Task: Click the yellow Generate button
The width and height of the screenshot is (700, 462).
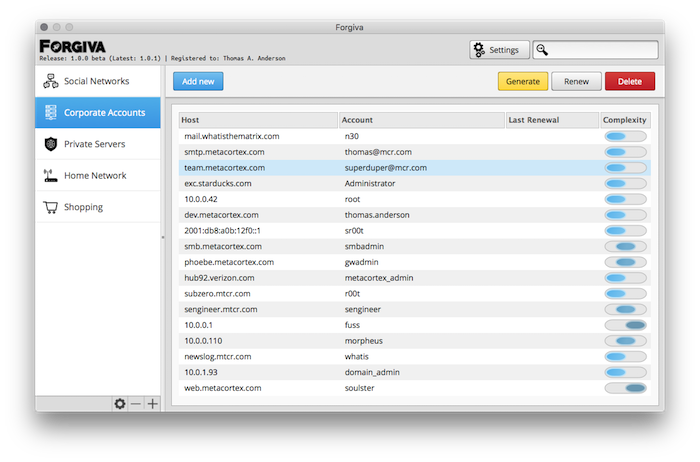Action: tap(523, 81)
